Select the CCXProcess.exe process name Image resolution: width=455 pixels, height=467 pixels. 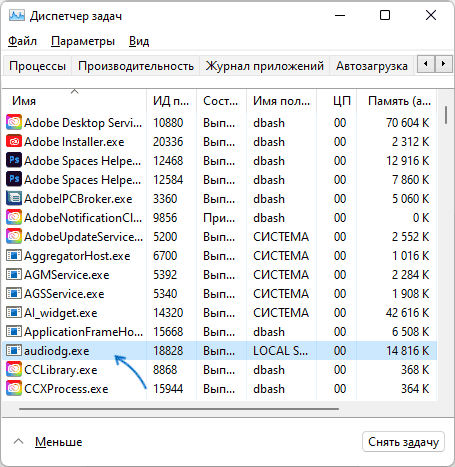click(x=66, y=389)
